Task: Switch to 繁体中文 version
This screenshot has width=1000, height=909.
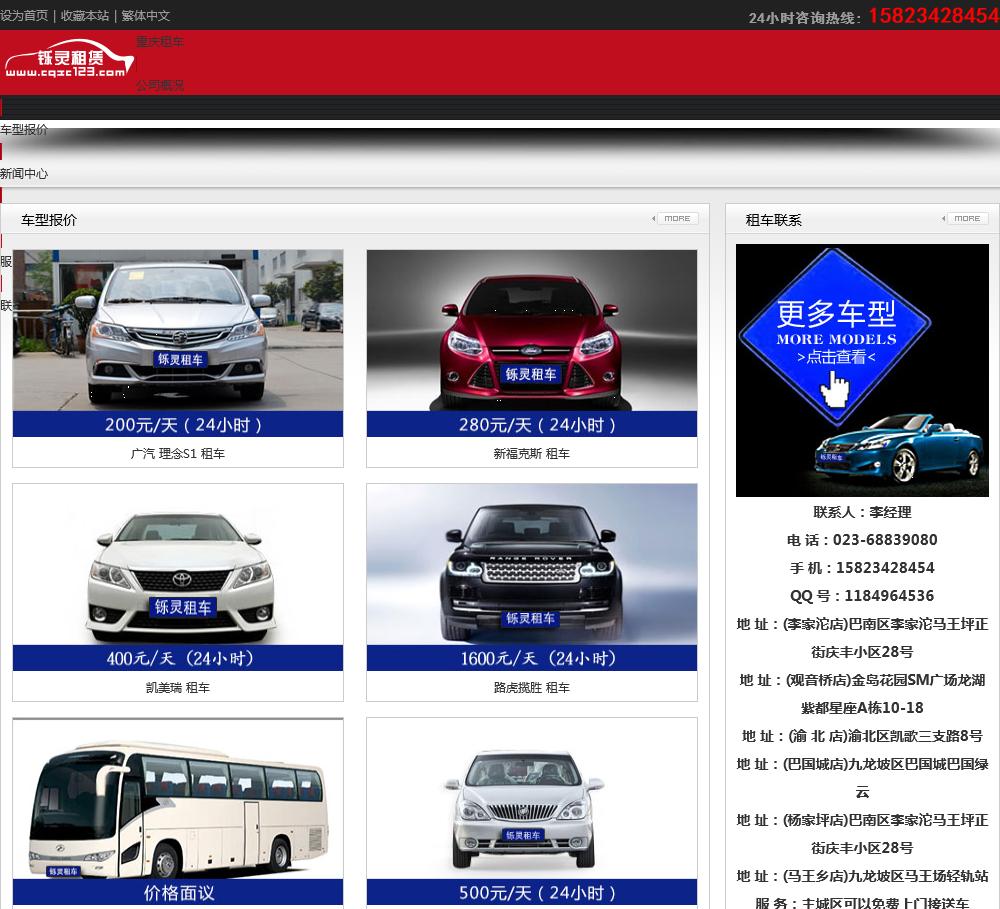Action: pos(145,15)
